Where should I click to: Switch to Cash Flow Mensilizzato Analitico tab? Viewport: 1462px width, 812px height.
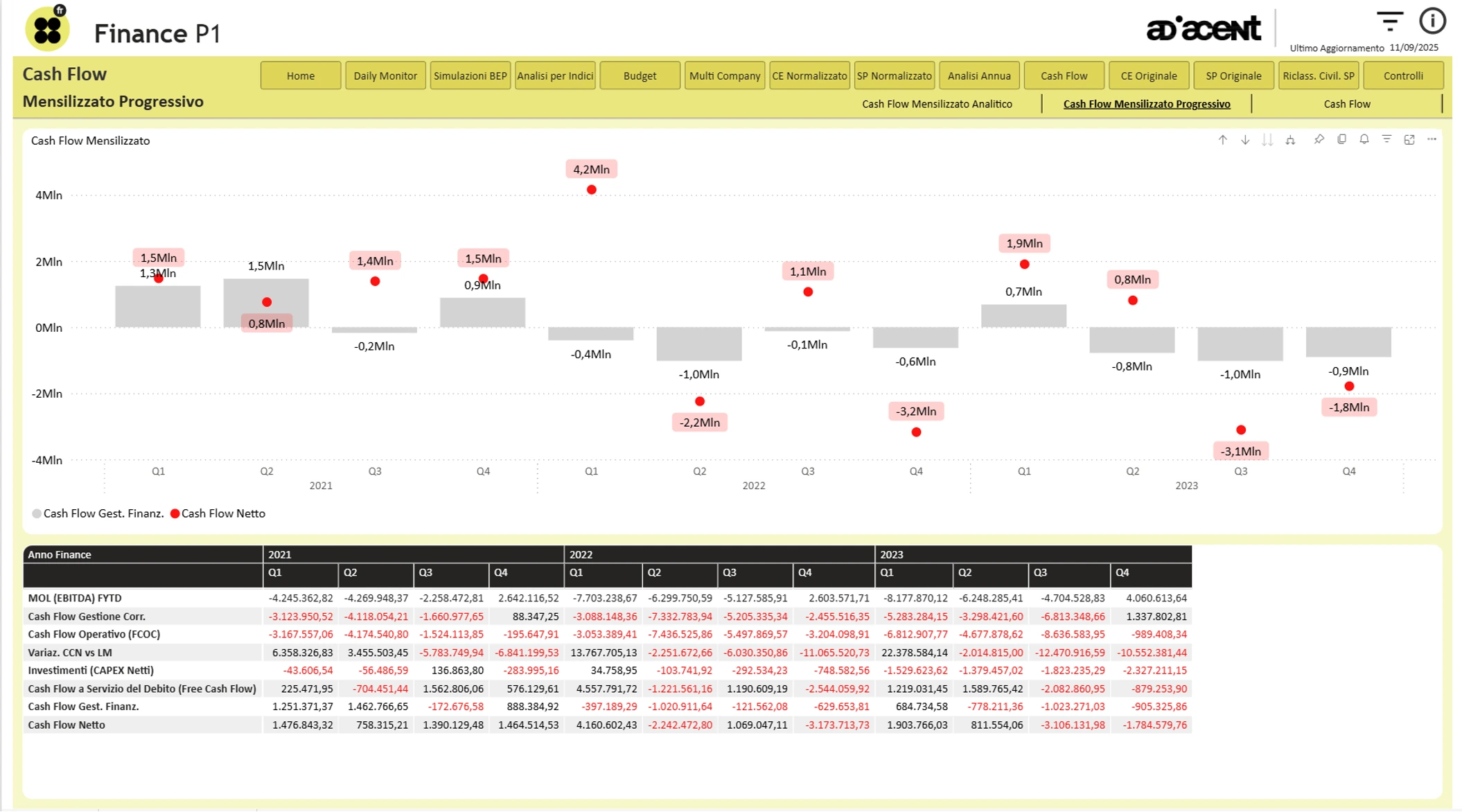click(937, 104)
